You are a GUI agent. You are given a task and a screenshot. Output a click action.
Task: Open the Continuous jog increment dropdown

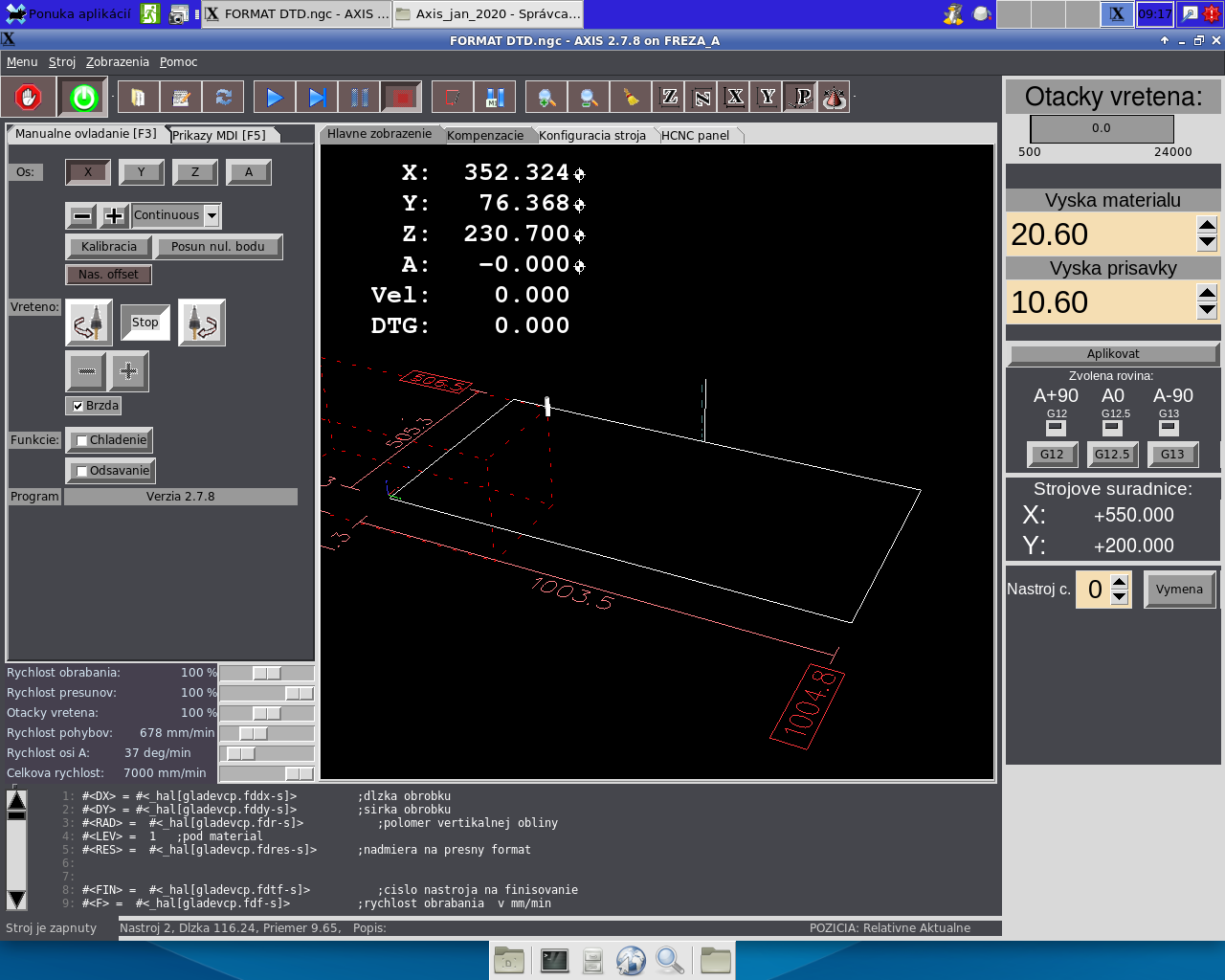[212, 215]
